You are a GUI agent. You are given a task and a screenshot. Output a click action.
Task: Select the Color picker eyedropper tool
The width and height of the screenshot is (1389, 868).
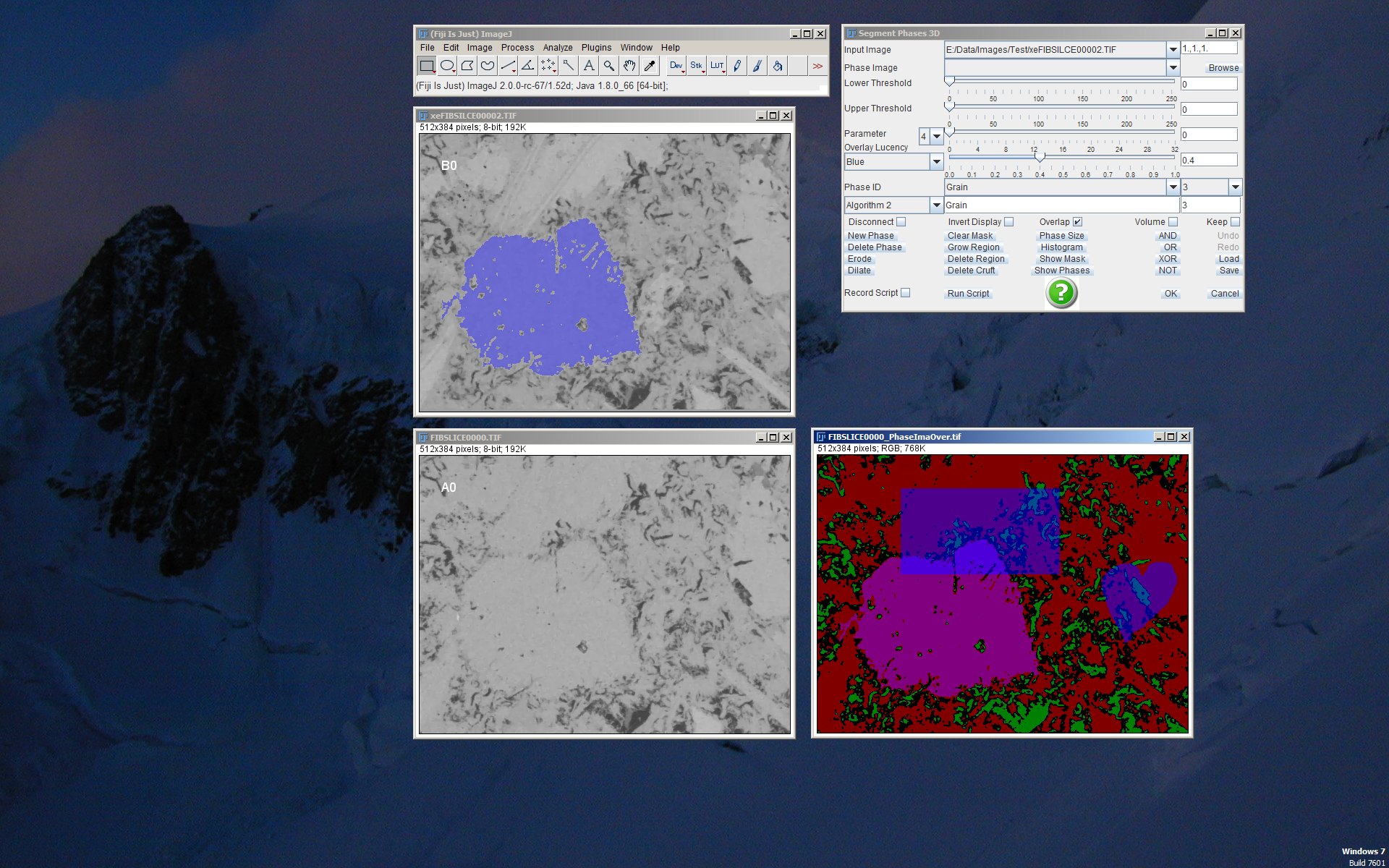click(650, 66)
